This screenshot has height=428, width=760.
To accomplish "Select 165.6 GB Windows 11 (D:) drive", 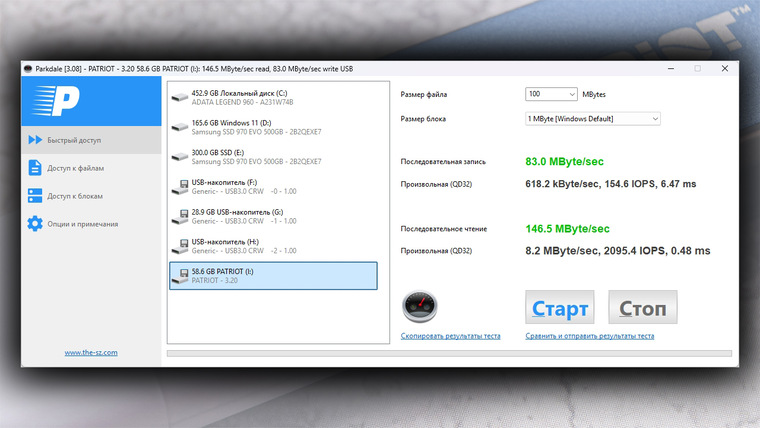I will 273,127.
